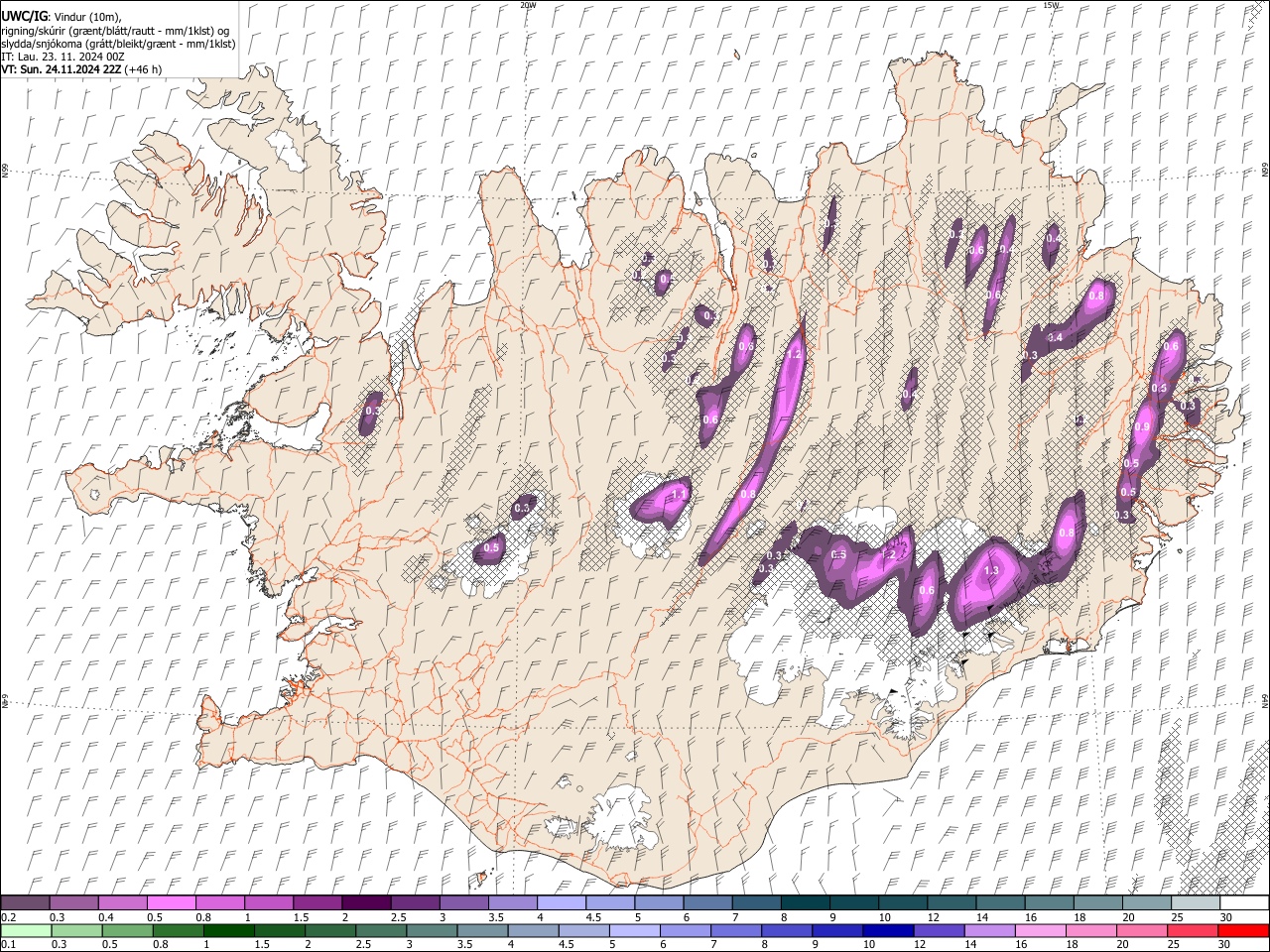Click the deep navy 10 mm rain-scale swatch

(x=887, y=931)
